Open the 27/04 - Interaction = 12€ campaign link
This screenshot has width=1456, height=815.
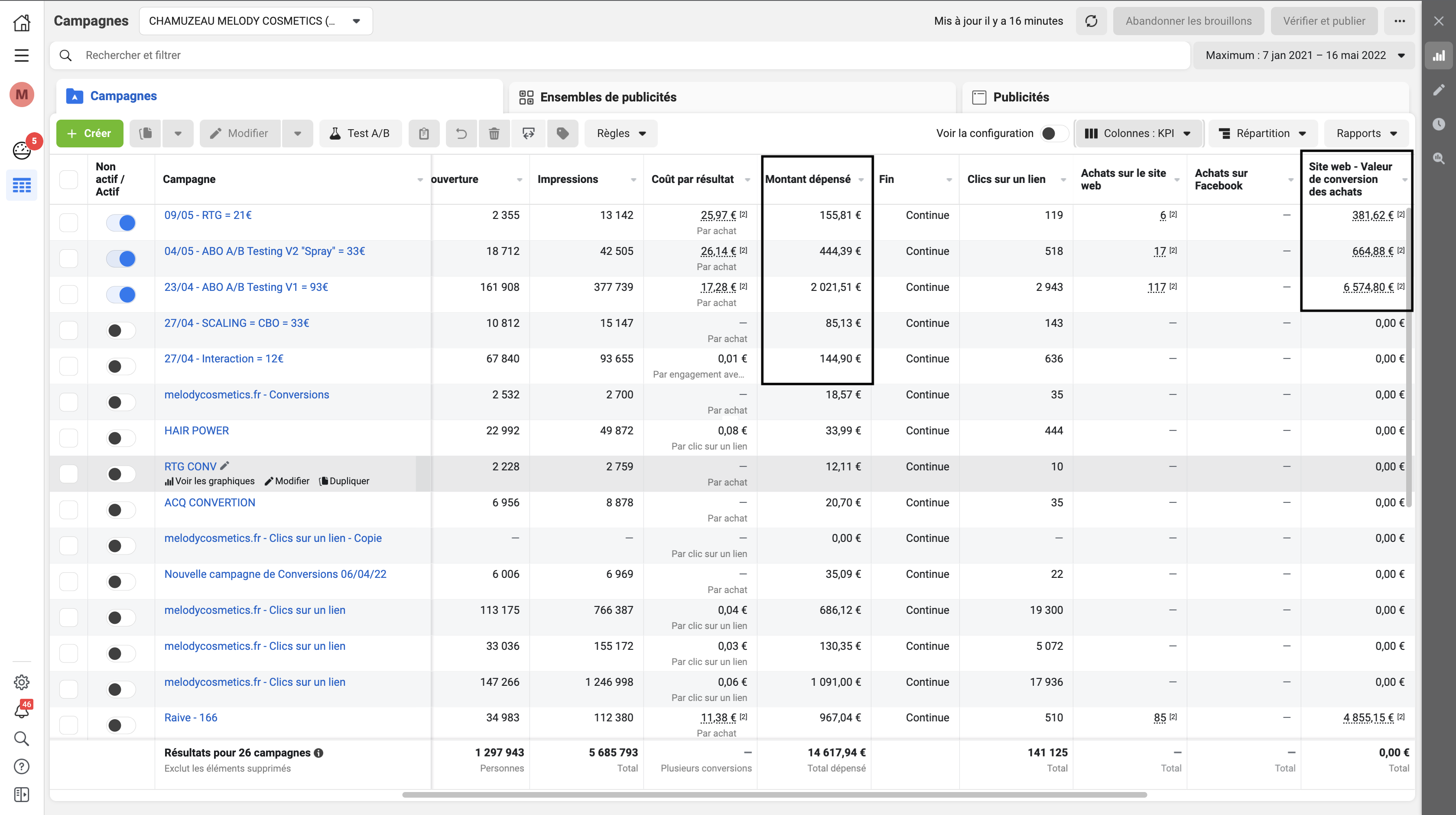click(x=224, y=359)
